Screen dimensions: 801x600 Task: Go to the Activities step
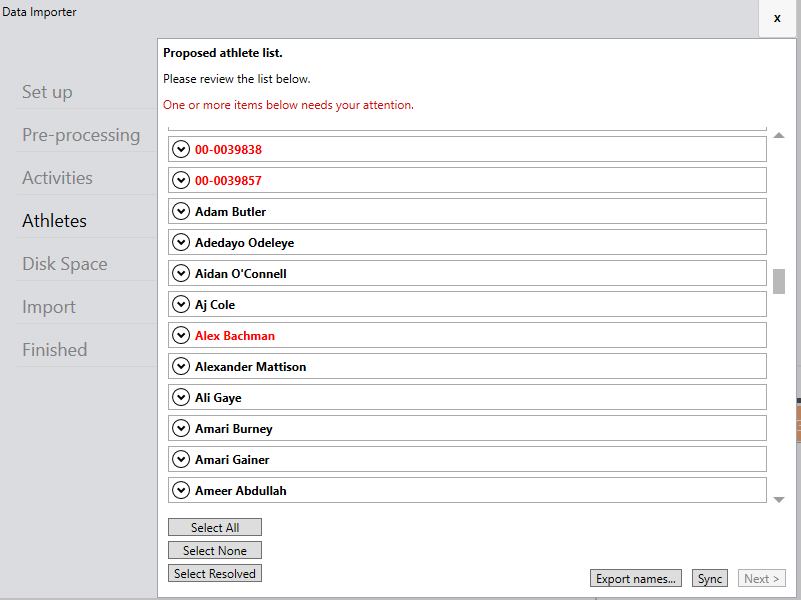(57, 178)
